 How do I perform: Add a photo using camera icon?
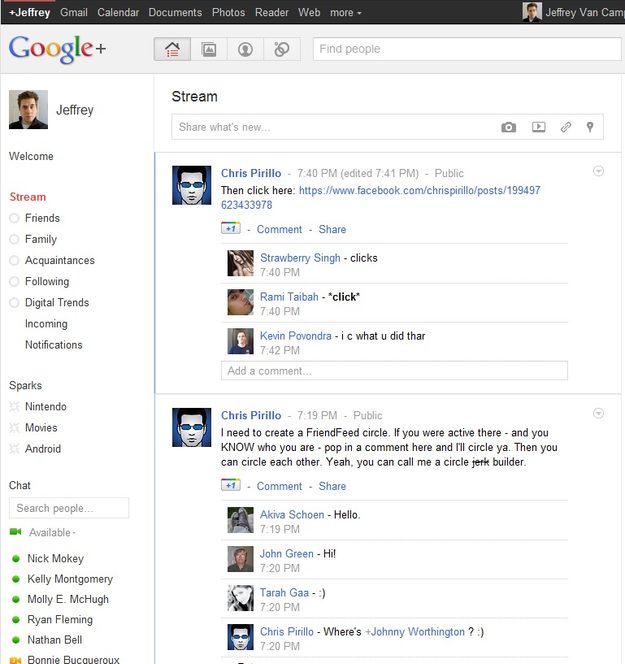509,127
